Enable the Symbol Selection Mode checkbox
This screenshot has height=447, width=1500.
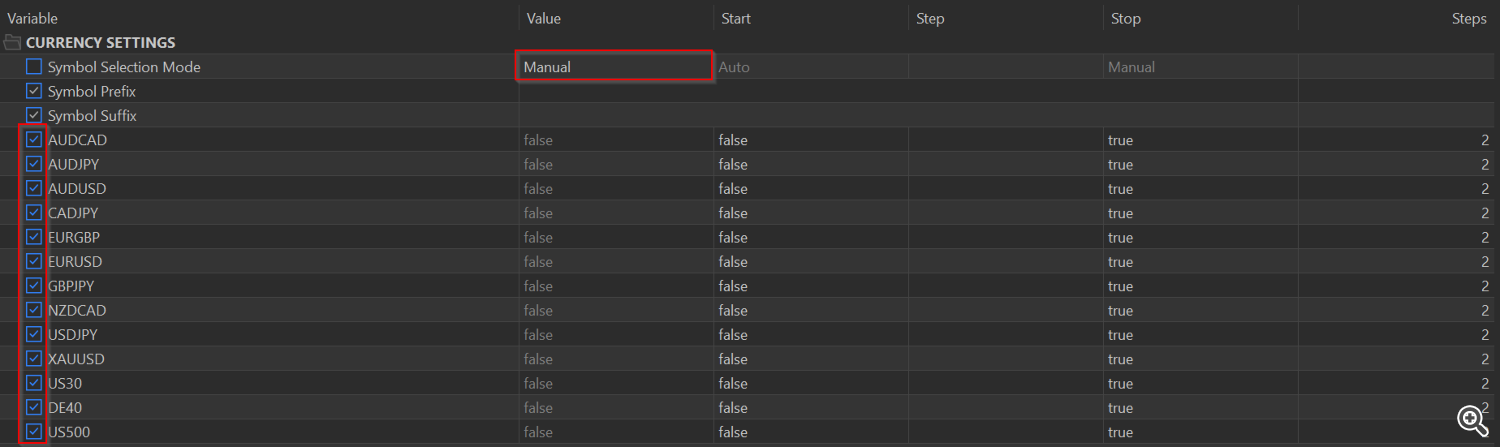click(34, 67)
